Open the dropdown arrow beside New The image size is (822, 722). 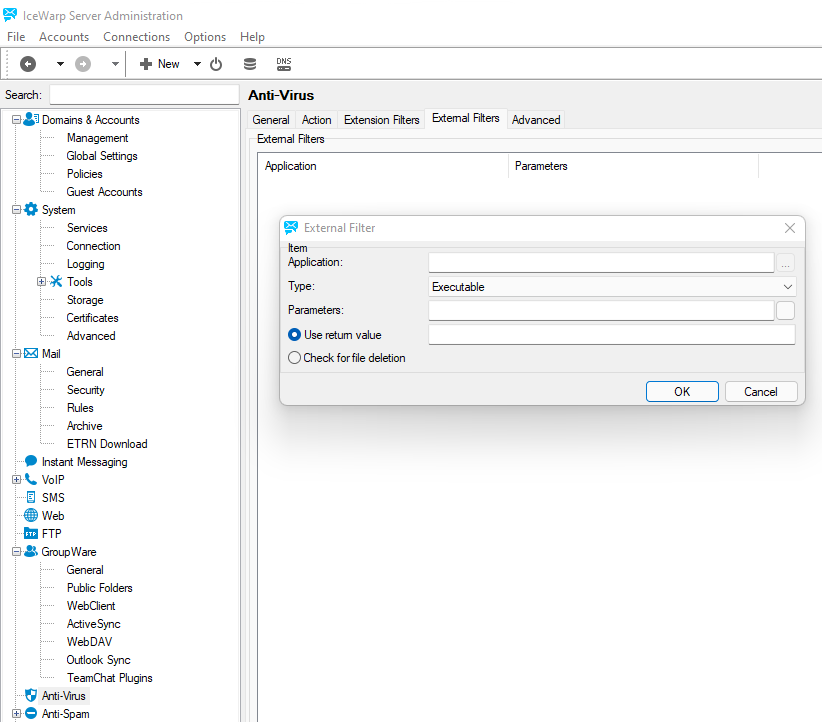(197, 64)
